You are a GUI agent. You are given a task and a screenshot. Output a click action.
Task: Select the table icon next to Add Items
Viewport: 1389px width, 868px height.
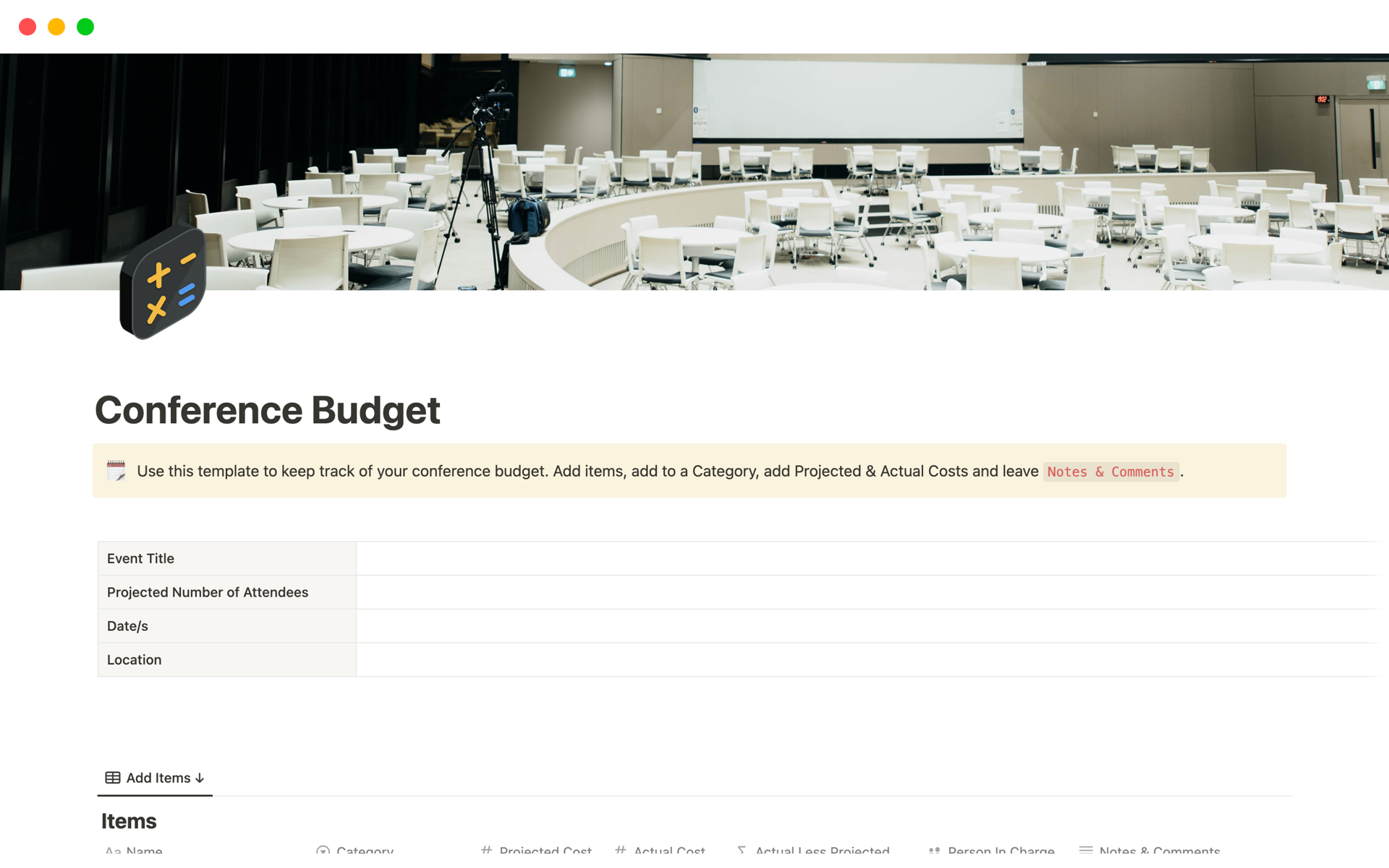click(113, 777)
